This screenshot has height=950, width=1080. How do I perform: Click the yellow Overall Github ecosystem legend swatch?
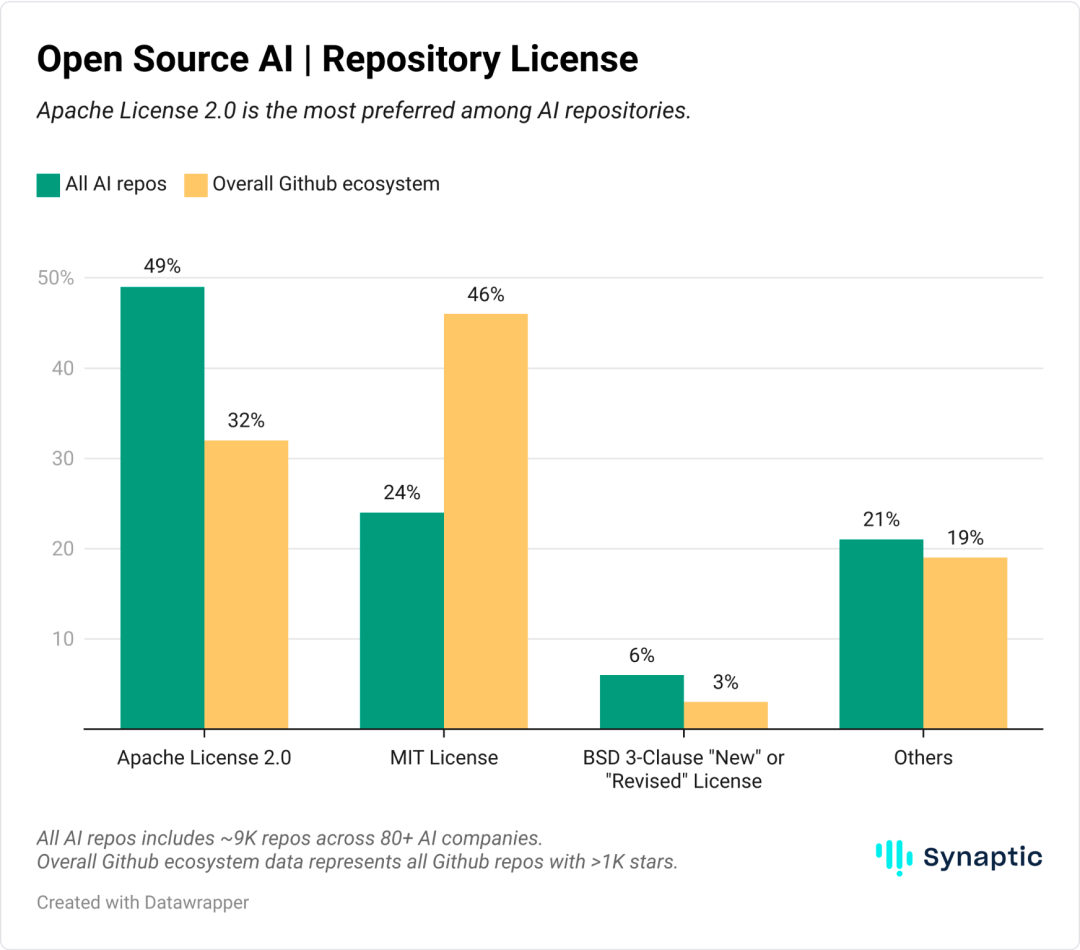click(196, 185)
